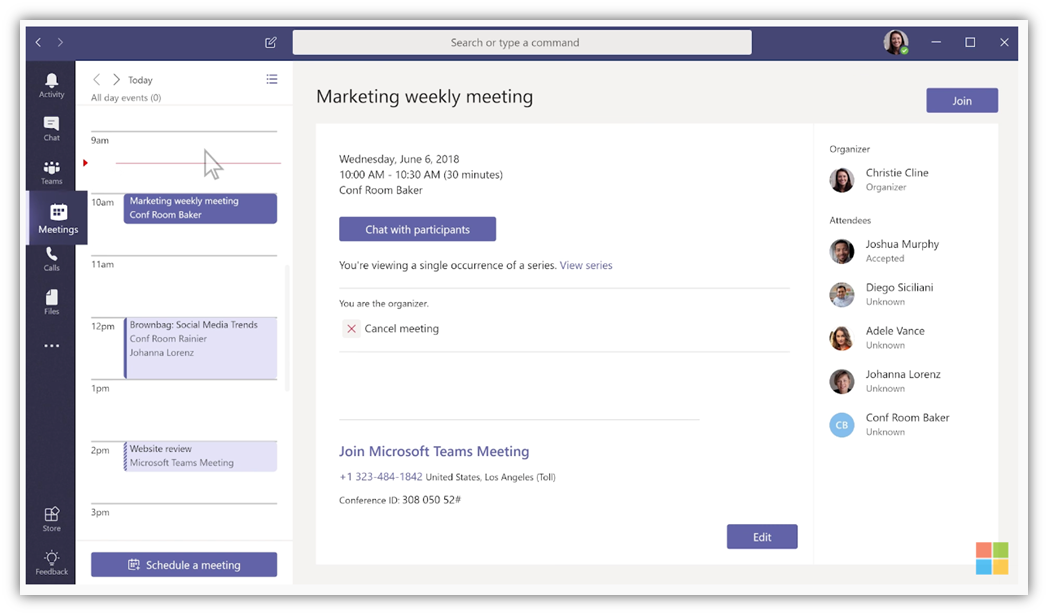Open the Teams section
Image resolution: width=1048 pixels, height=615 pixels.
pyautogui.click(x=51, y=171)
